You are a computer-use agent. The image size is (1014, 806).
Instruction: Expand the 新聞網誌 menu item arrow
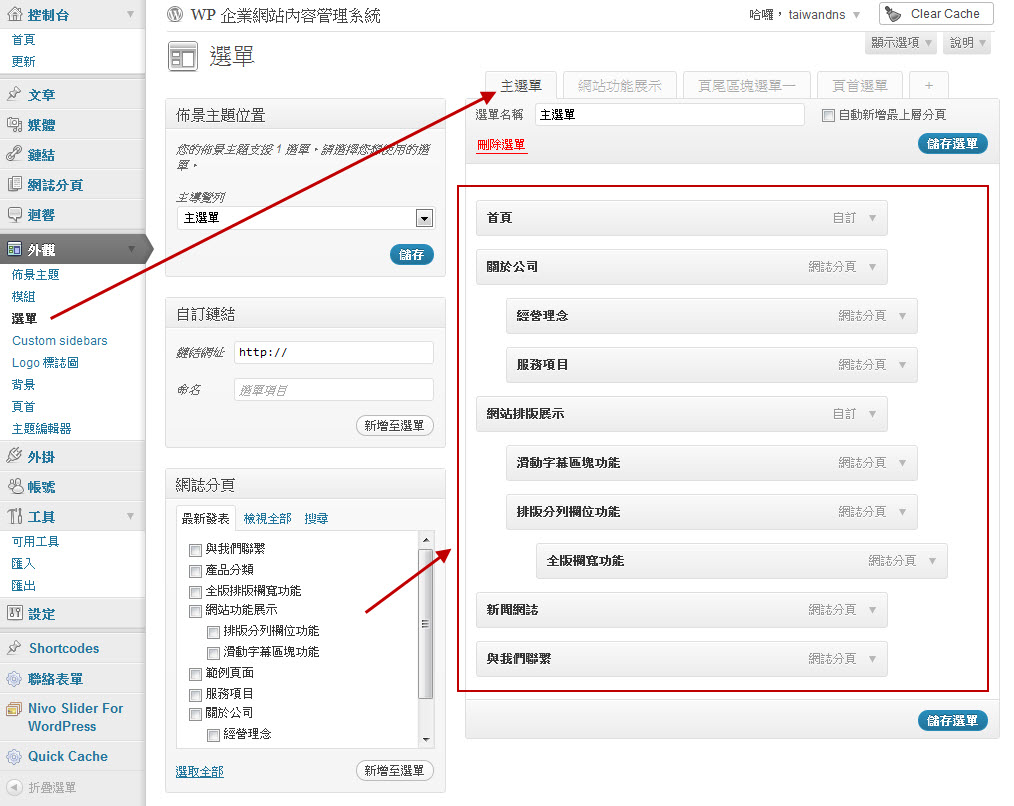(872, 609)
